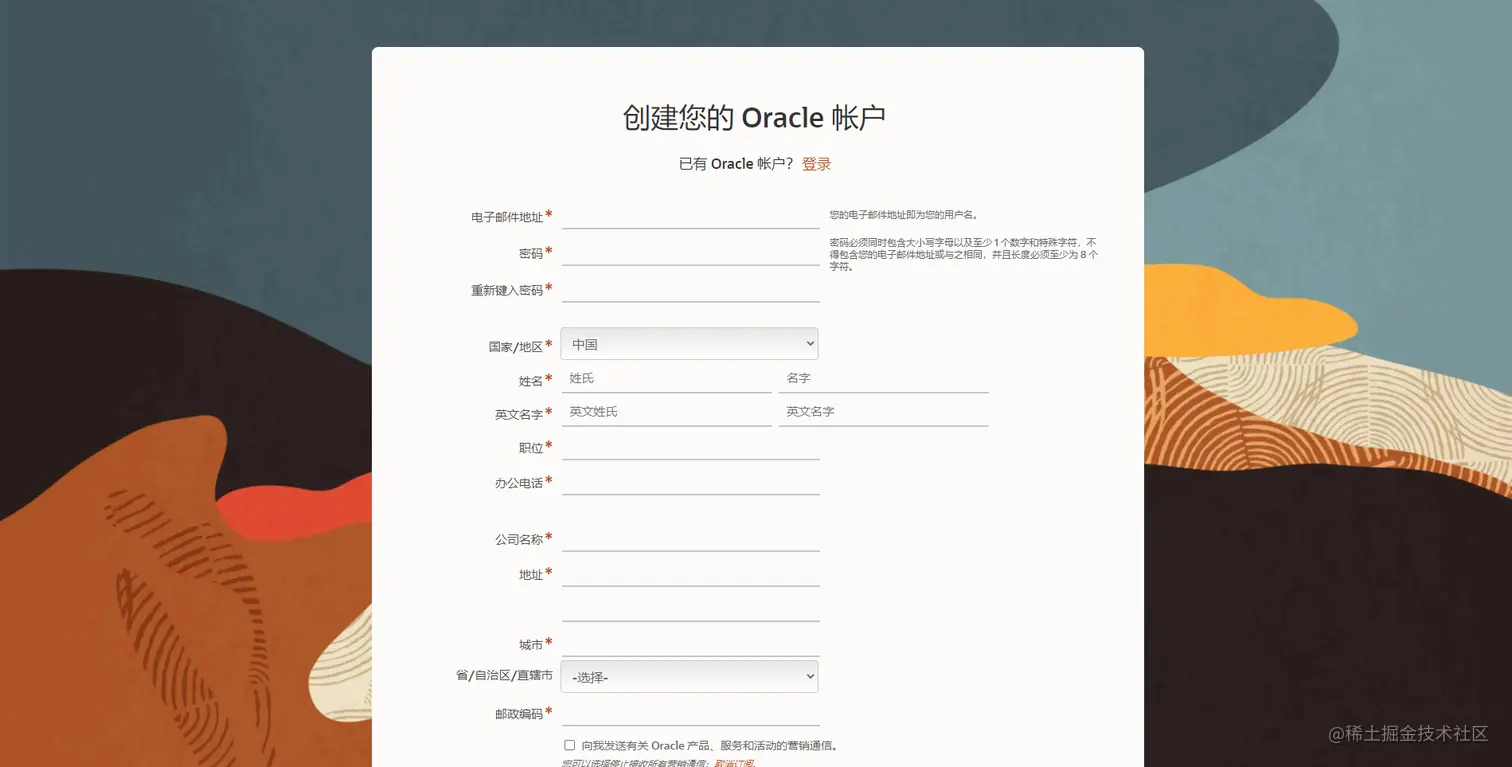Click into the 密码 password field
This screenshot has width=1512, height=767.
click(690, 252)
